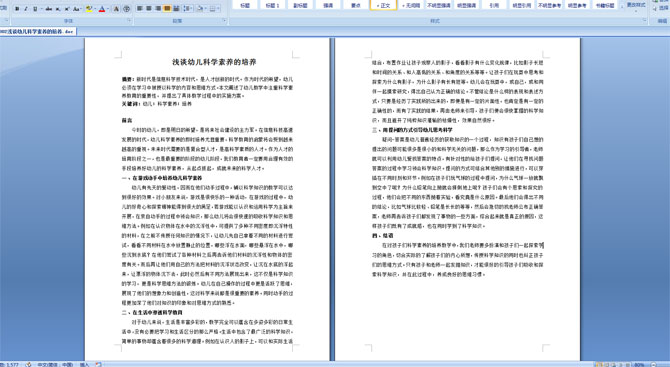Click the word count in the status bar

[x=9, y=364]
